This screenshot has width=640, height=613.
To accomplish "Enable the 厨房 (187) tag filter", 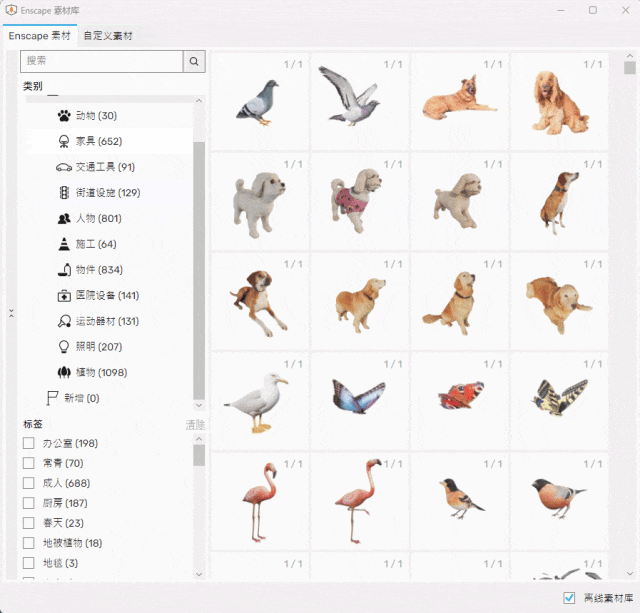I will [x=29, y=503].
